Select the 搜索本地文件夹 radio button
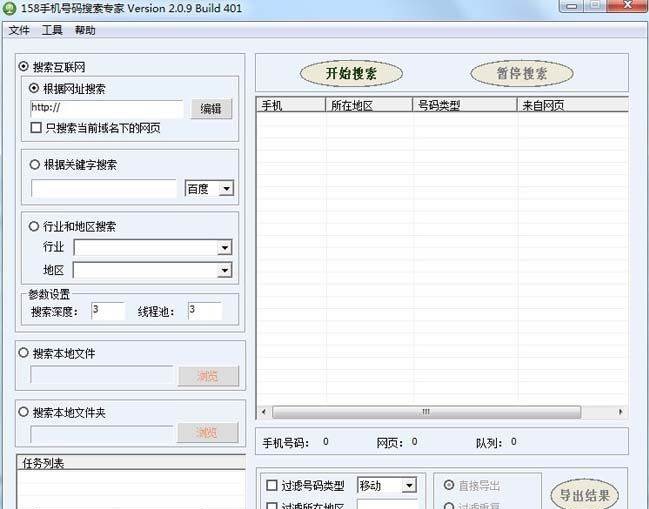This screenshot has width=649, height=509. coord(24,412)
